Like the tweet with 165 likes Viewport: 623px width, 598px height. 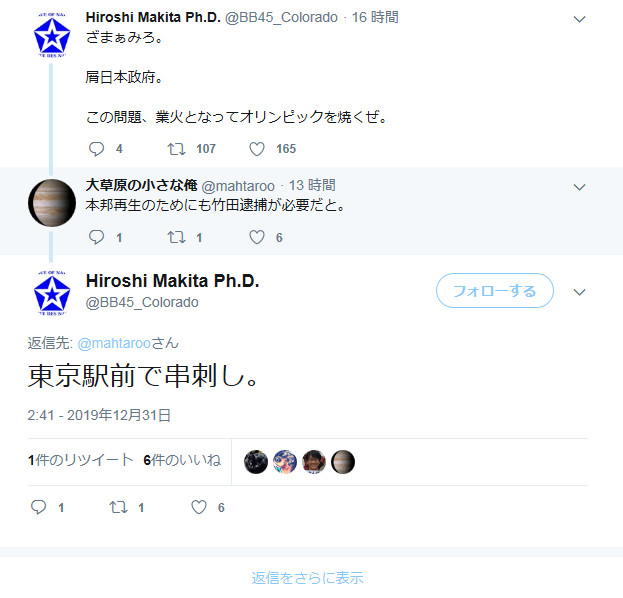click(x=257, y=149)
